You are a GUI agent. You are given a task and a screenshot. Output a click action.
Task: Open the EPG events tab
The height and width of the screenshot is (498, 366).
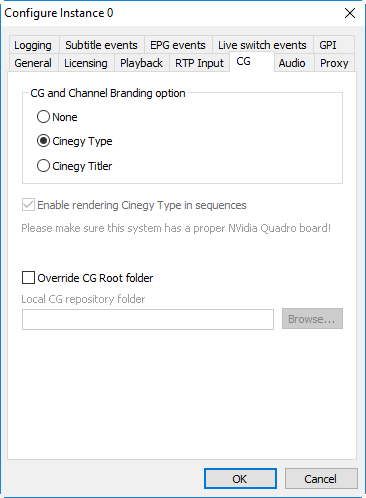click(x=178, y=45)
